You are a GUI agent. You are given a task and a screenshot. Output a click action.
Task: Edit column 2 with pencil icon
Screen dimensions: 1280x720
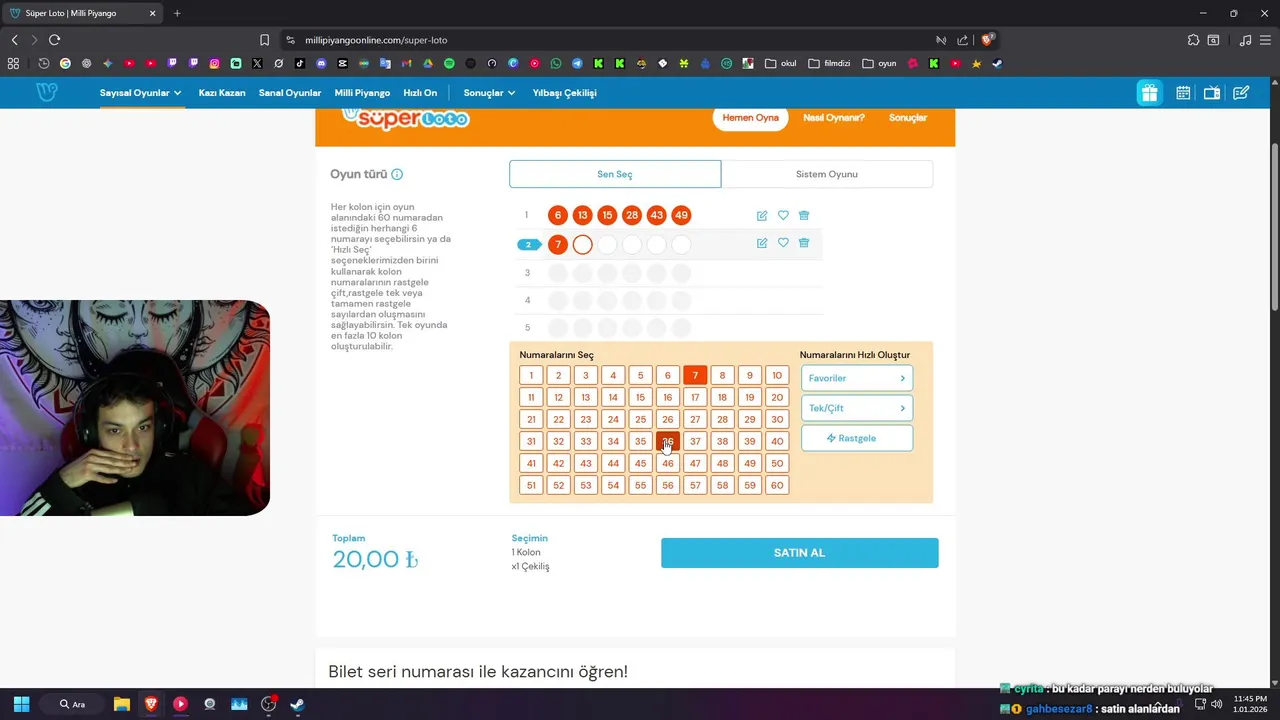click(x=762, y=243)
